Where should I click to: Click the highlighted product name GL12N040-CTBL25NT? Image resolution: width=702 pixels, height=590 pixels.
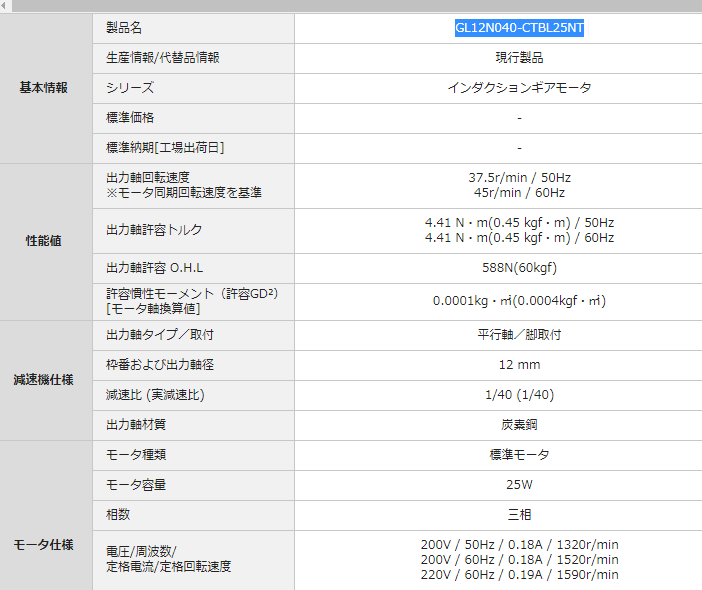519,28
